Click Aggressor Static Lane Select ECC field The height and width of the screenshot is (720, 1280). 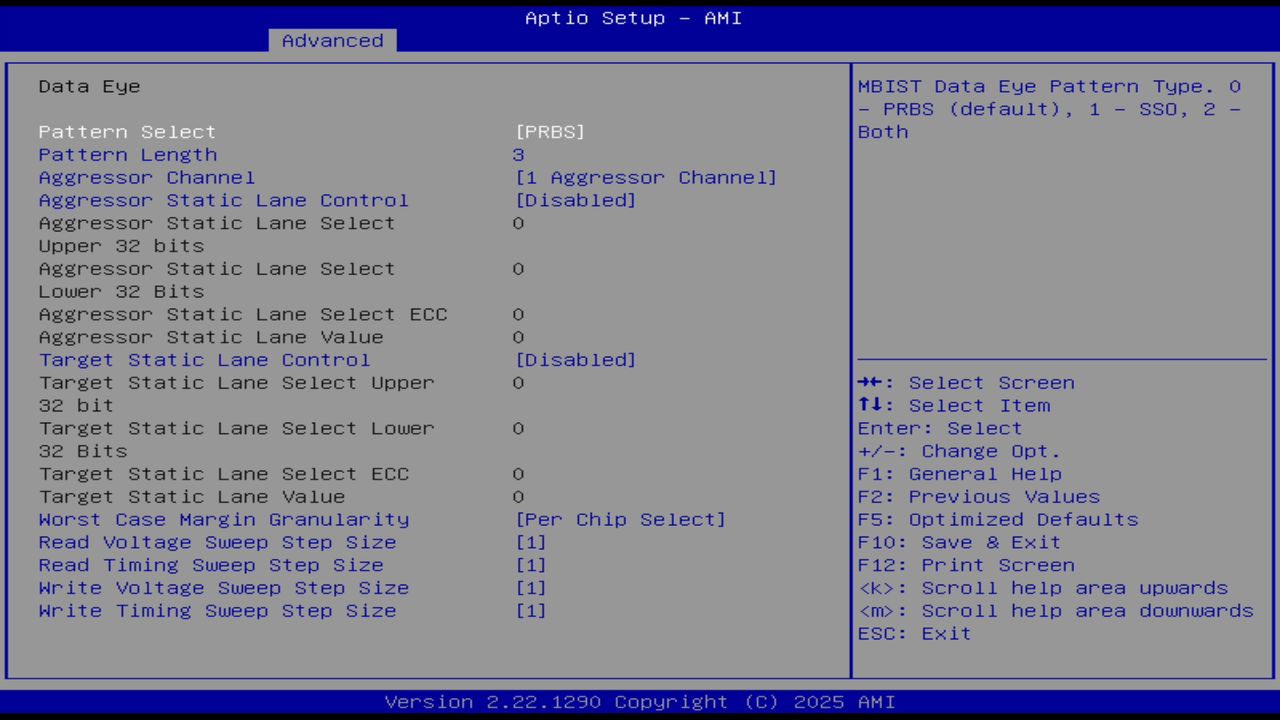pyautogui.click(x=243, y=314)
